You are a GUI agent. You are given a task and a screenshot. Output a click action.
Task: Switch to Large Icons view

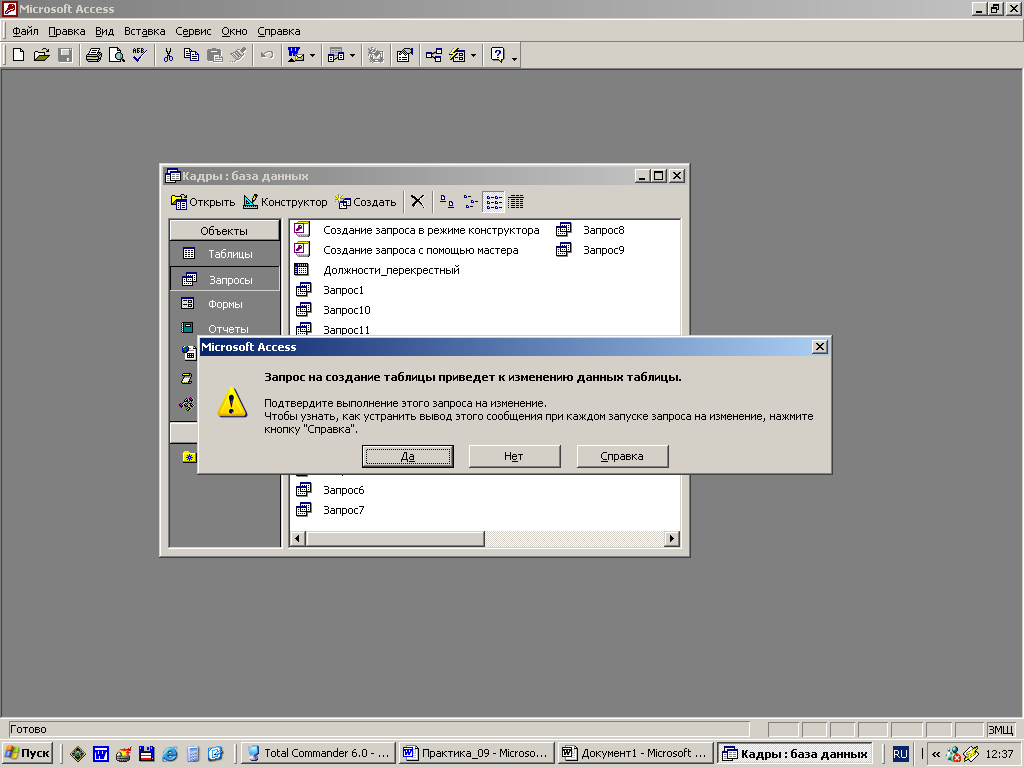(x=447, y=201)
